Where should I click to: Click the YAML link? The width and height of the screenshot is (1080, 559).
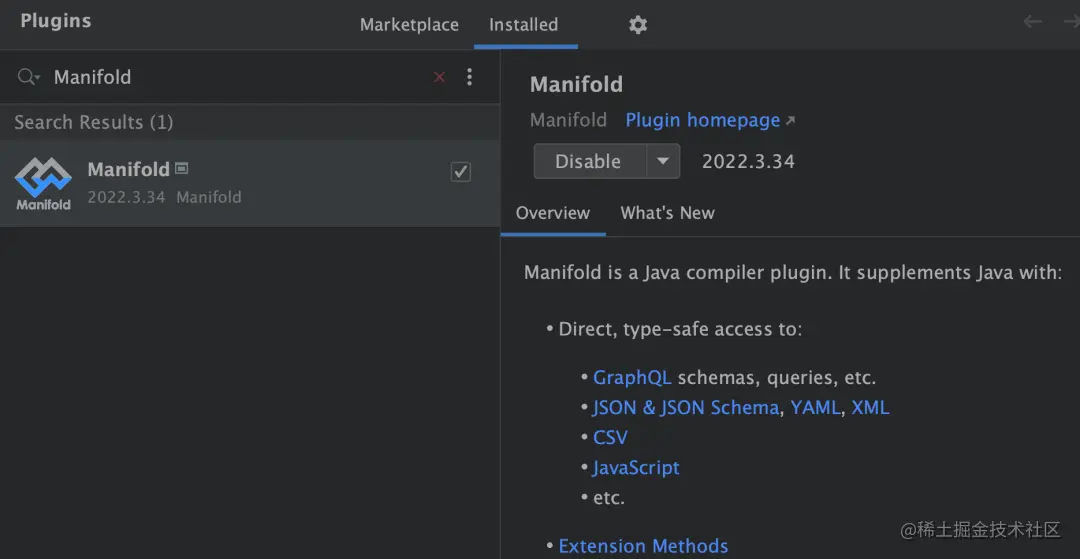point(815,408)
